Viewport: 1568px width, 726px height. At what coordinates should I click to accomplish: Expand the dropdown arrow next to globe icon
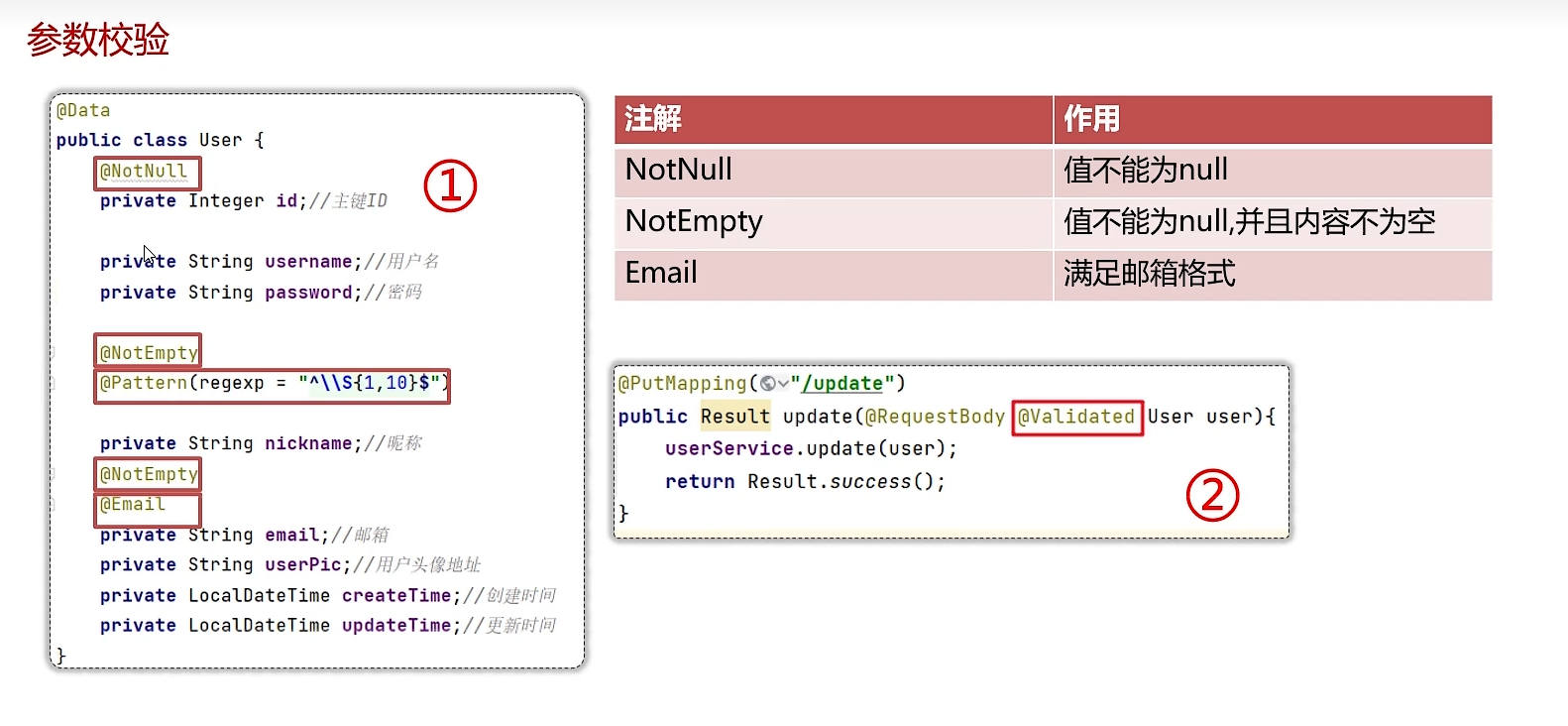[783, 384]
